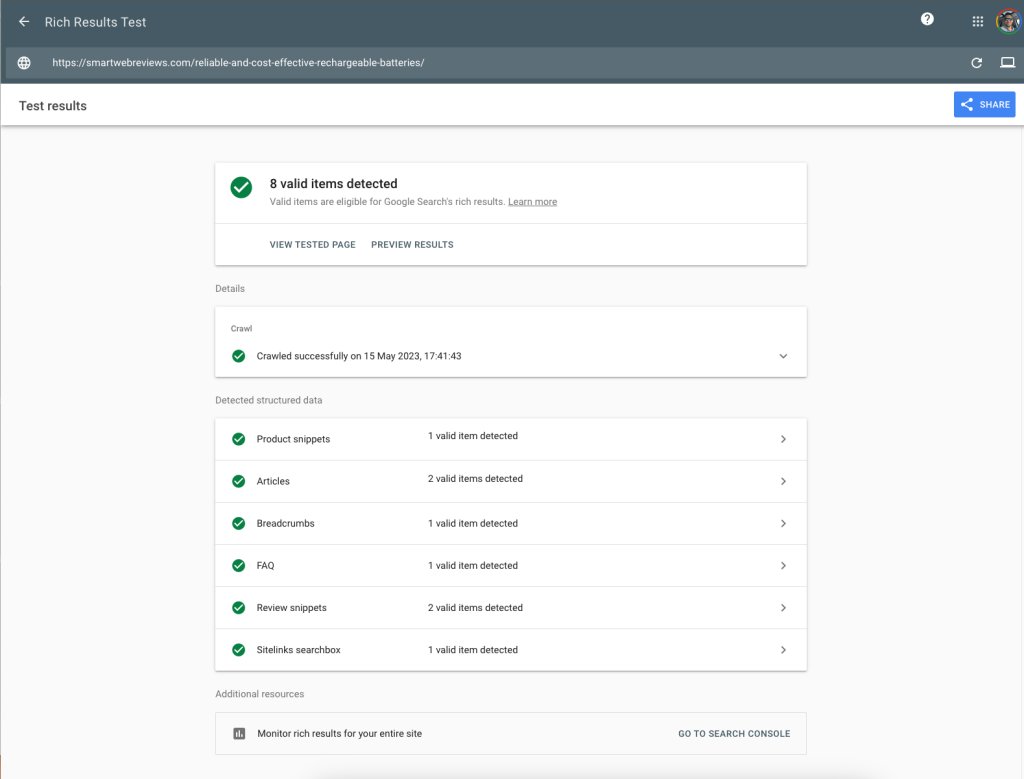Click the bar chart monitor icon
The image size is (1024, 779).
(x=239, y=733)
